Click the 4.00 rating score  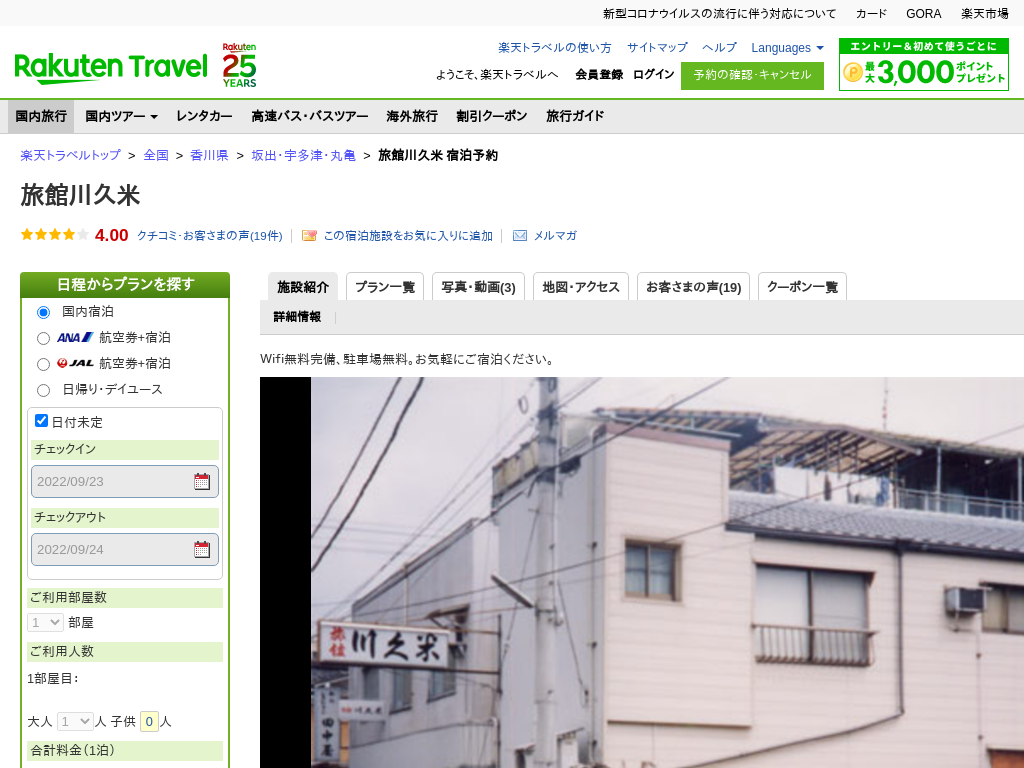[112, 235]
